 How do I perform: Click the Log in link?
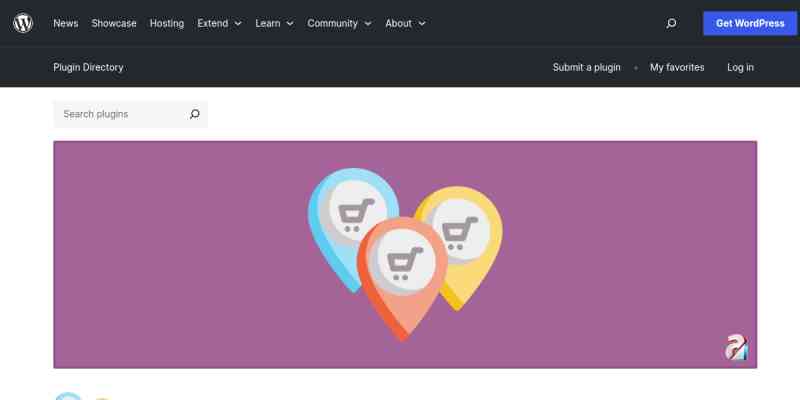pyautogui.click(x=740, y=67)
